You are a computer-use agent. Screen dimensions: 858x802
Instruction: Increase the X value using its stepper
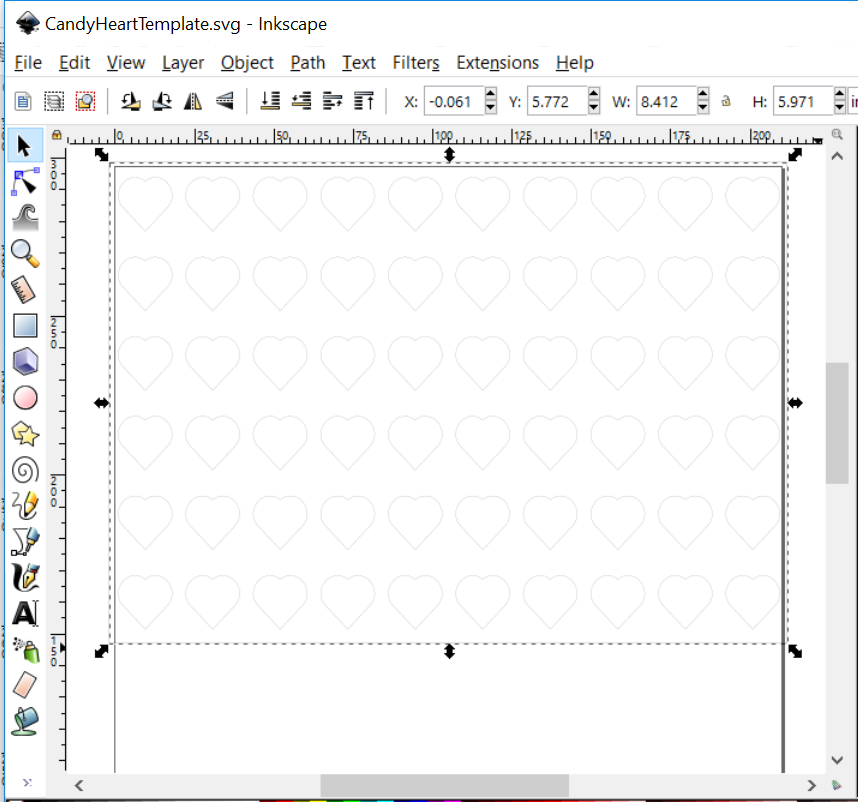tap(489, 95)
